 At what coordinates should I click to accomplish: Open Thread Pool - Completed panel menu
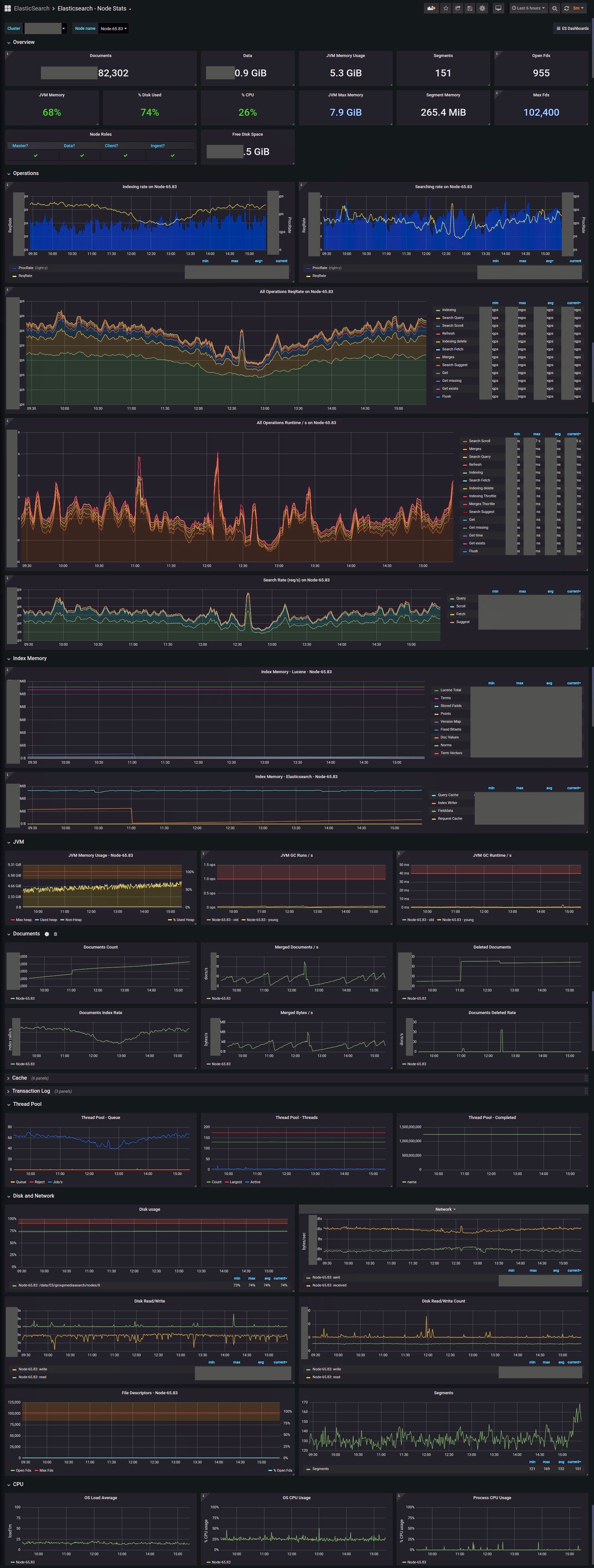click(x=492, y=1118)
